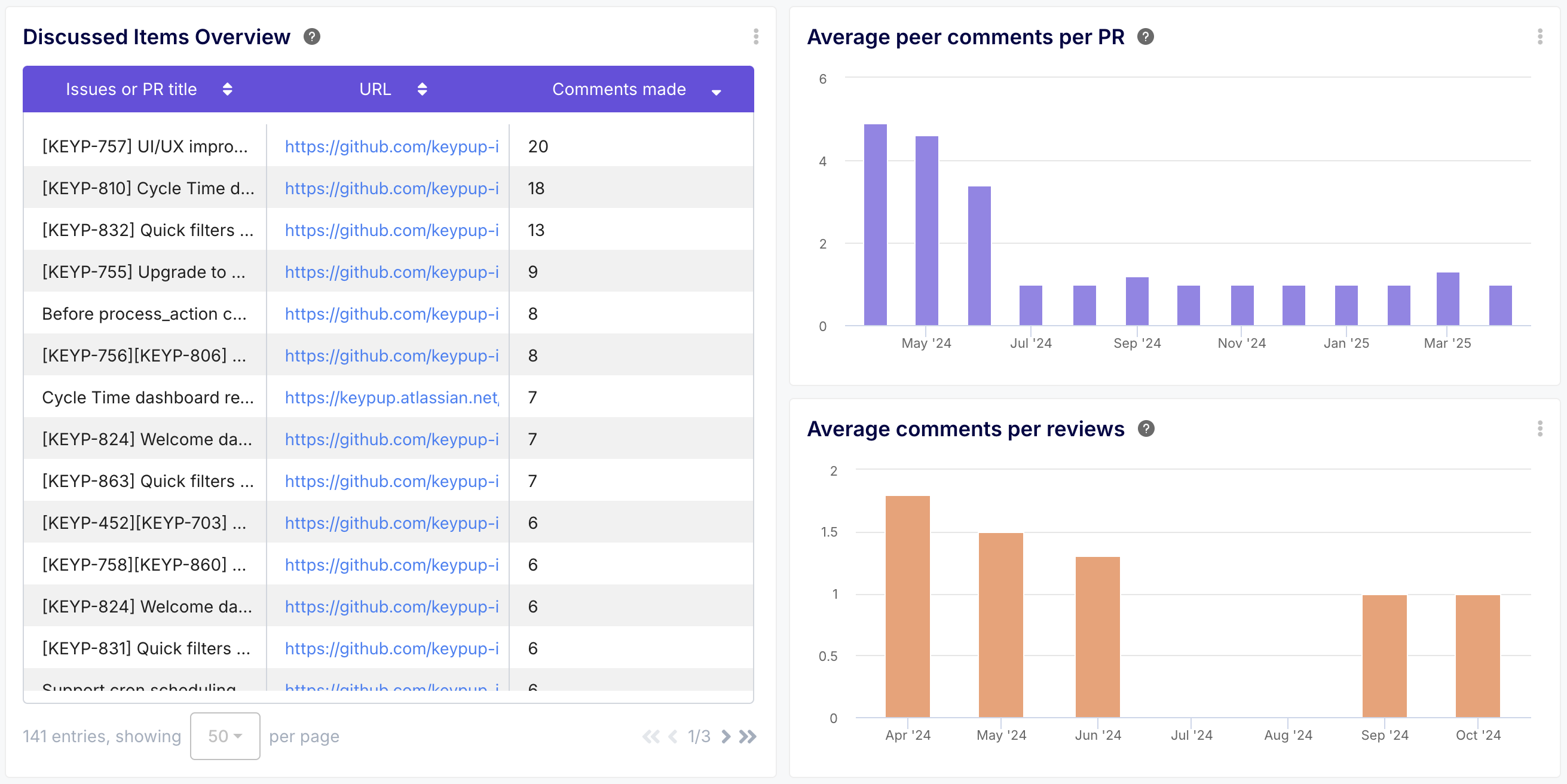
Task: Click help icon next to Average peer comments per PR
Action: point(1145,37)
